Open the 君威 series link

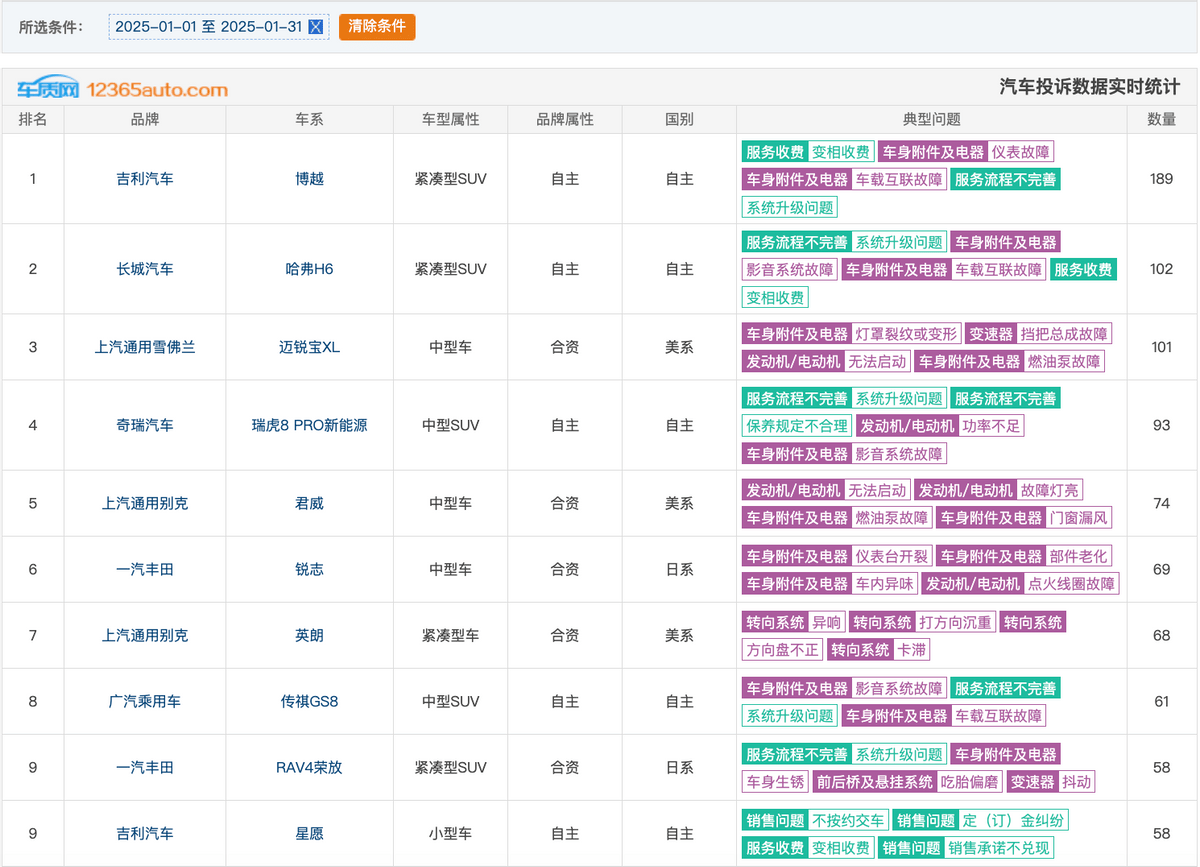pyautogui.click(x=309, y=503)
